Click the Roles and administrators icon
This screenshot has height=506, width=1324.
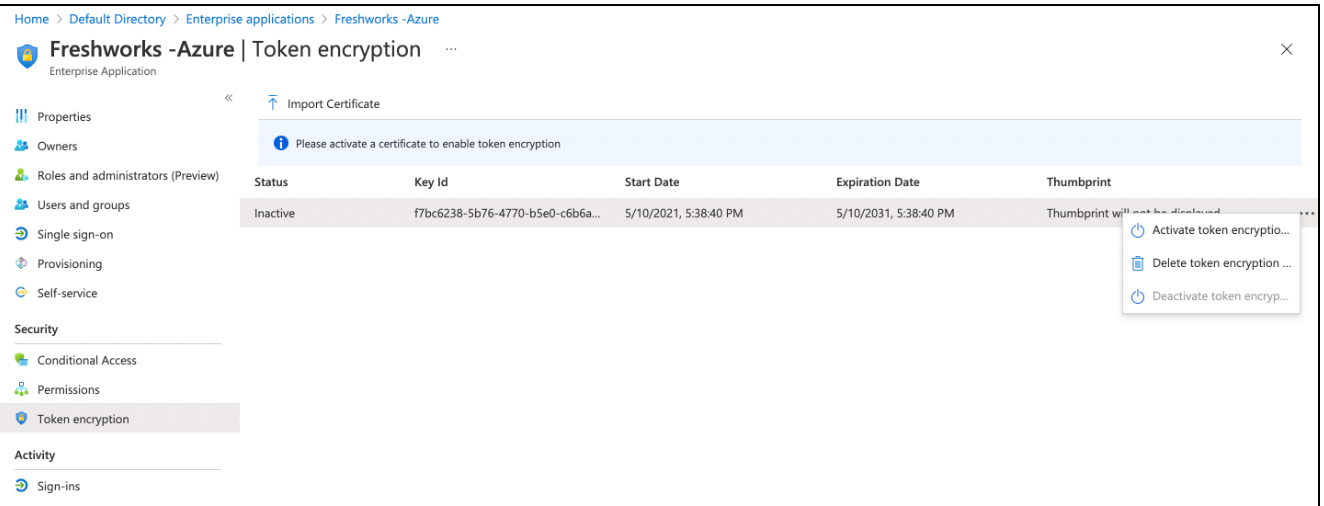tap(21, 175)
